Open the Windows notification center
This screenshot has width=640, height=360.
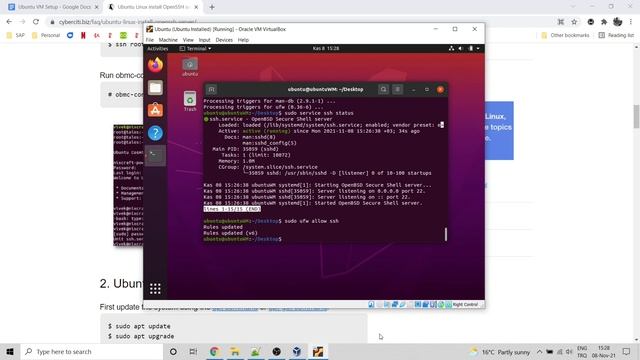[627, 351]
